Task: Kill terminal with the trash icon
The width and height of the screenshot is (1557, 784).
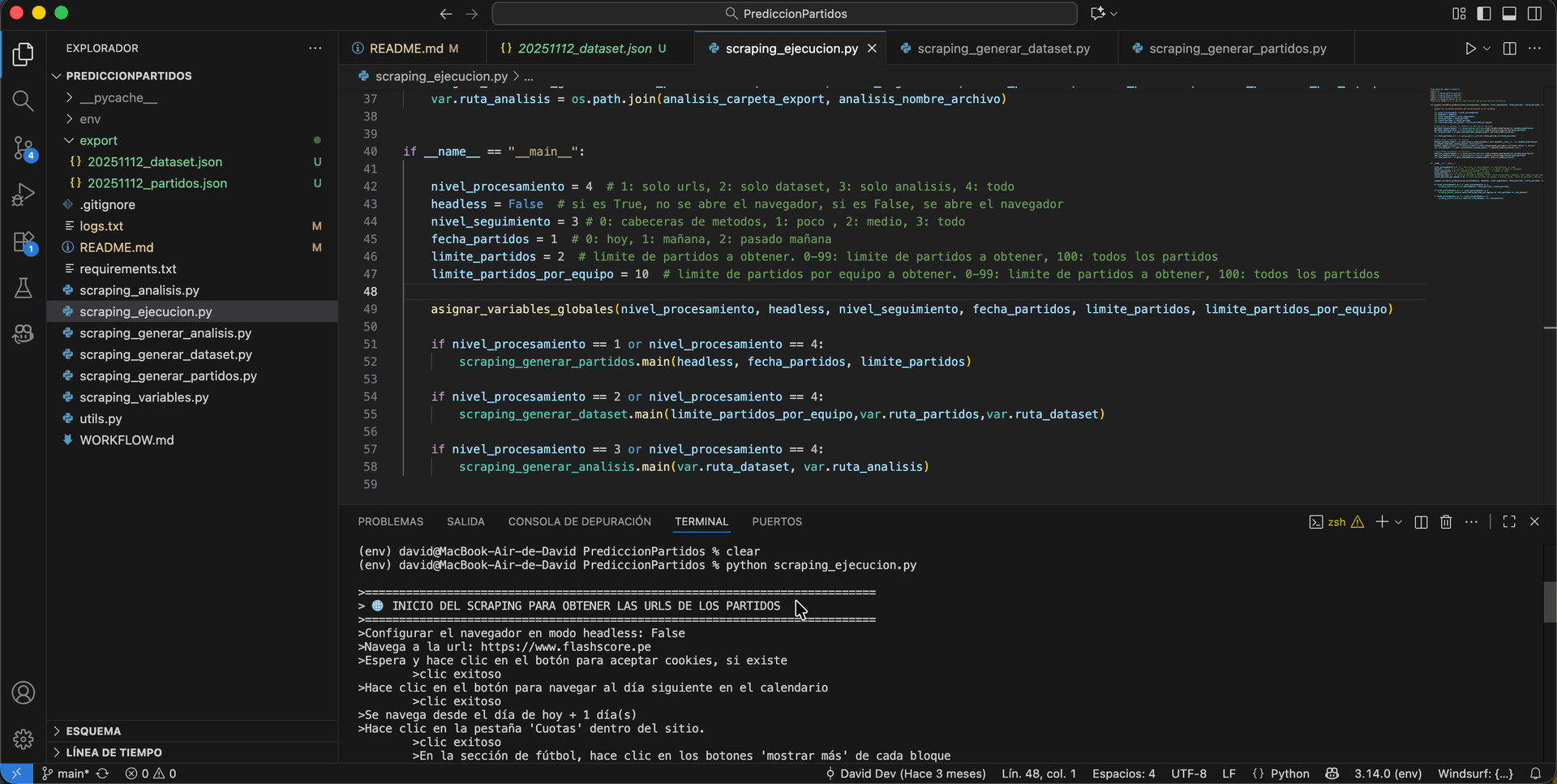Action: (1446, 522)
